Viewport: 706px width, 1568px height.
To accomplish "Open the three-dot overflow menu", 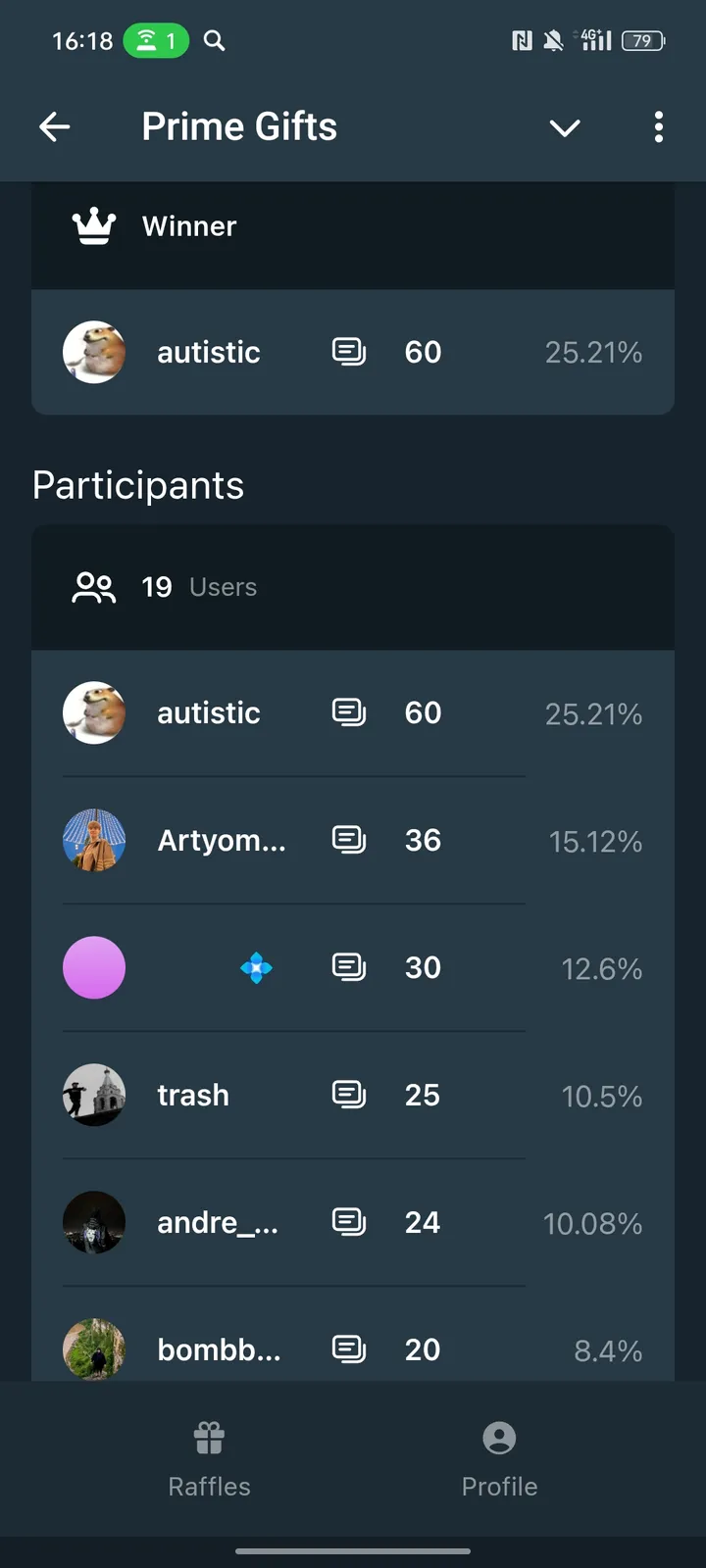I will pos(658,126).
